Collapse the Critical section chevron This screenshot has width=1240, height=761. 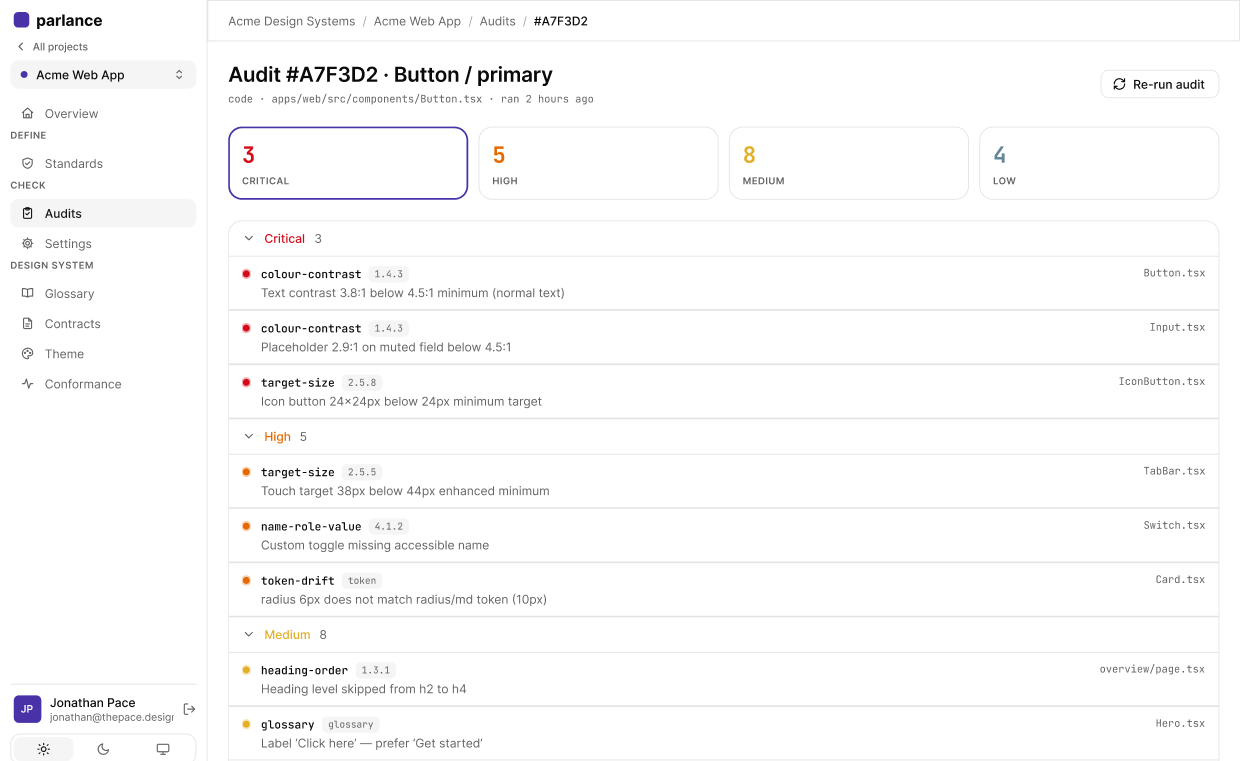coord(249,239)
